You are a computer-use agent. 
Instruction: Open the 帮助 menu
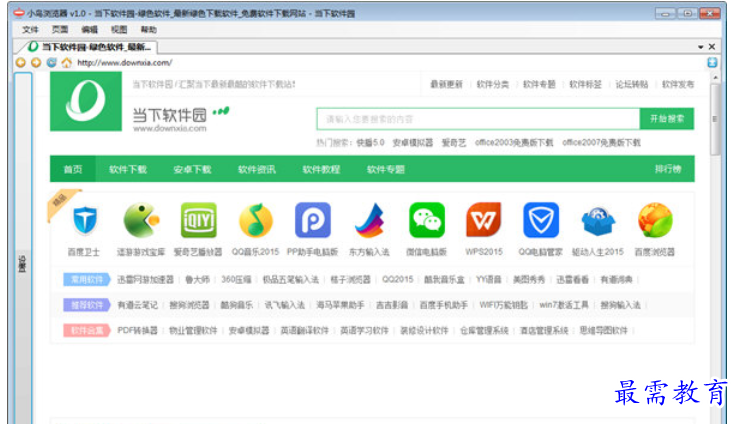coord(148,30)
